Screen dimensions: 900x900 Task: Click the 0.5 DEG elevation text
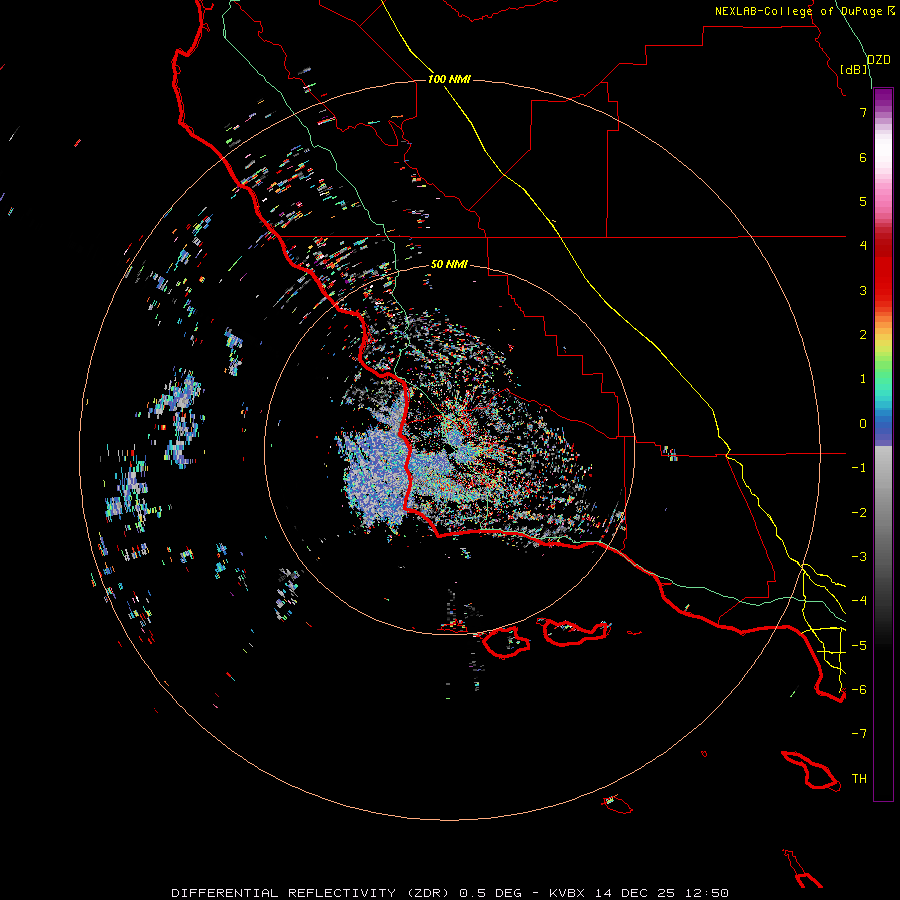coord(491,893)
